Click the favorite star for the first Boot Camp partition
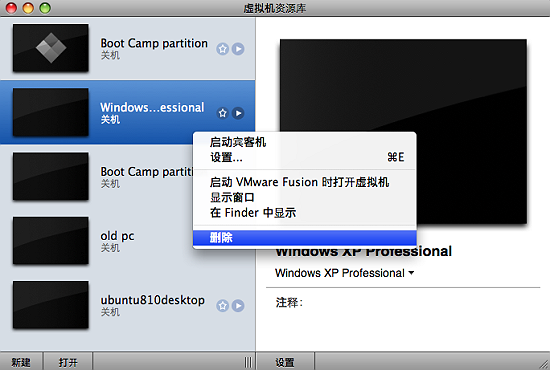 tap(222, 49)
